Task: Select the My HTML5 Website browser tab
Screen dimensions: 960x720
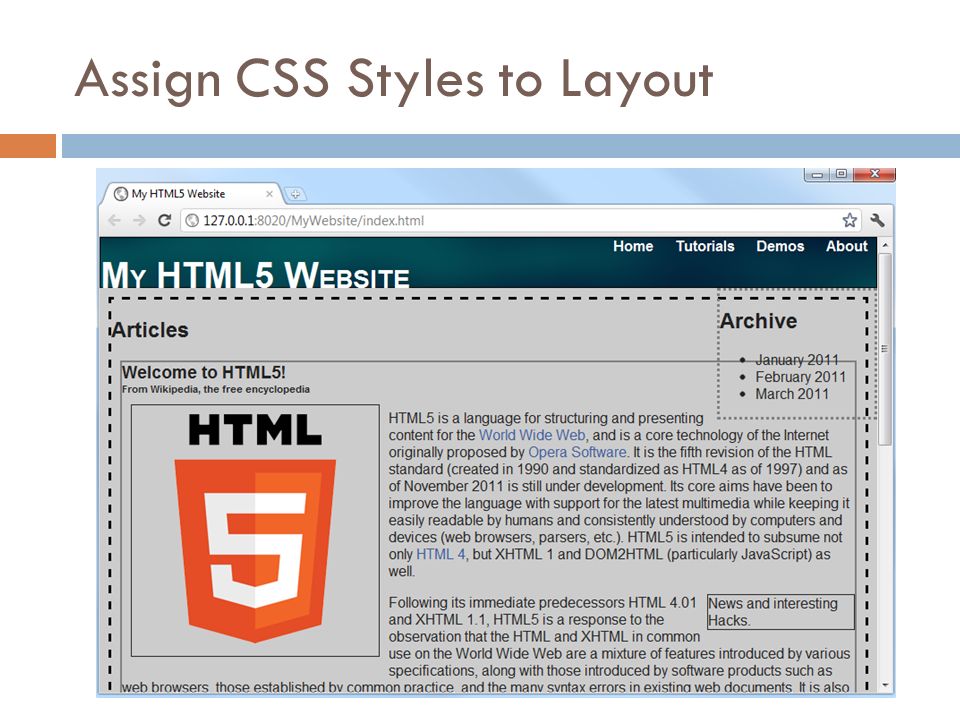Action: (x=193, y=193)
